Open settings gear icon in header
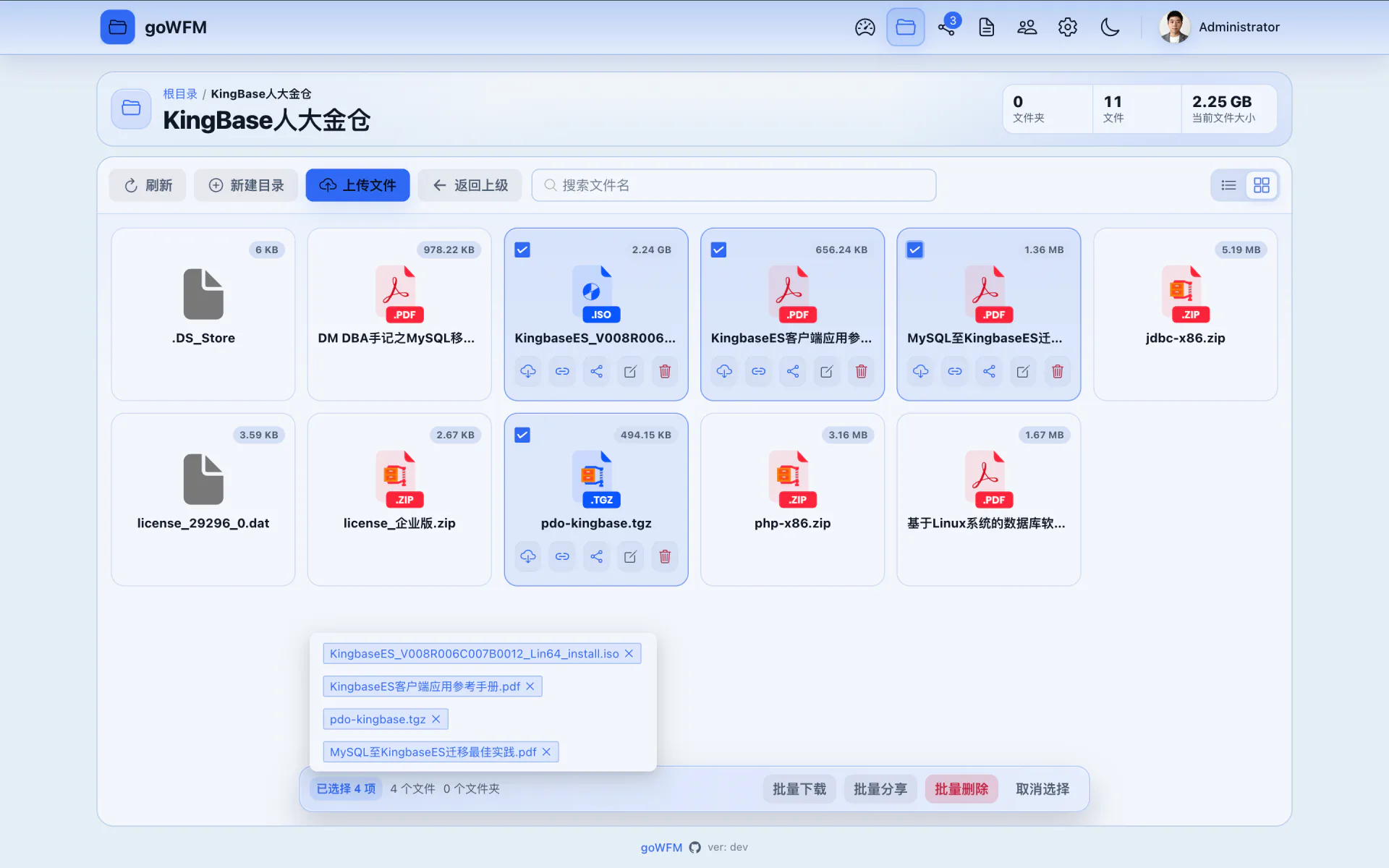The image size is (1389, 868). coord(1068,27)
